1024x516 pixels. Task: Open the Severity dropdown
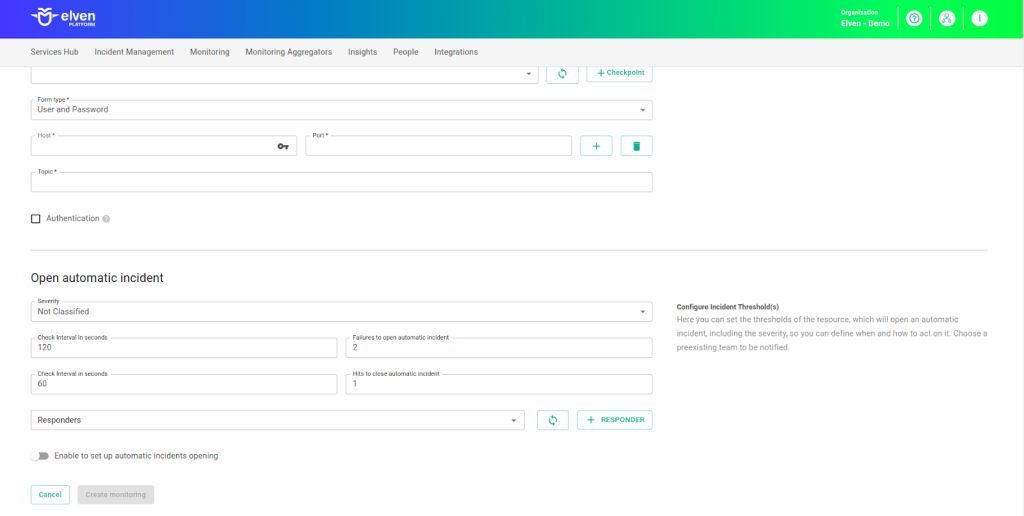click(x=341, y=312)
